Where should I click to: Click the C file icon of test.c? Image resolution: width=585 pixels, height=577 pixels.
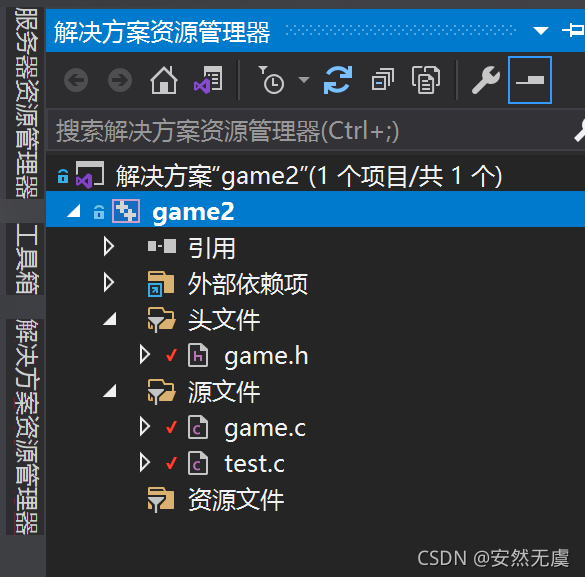198,463
